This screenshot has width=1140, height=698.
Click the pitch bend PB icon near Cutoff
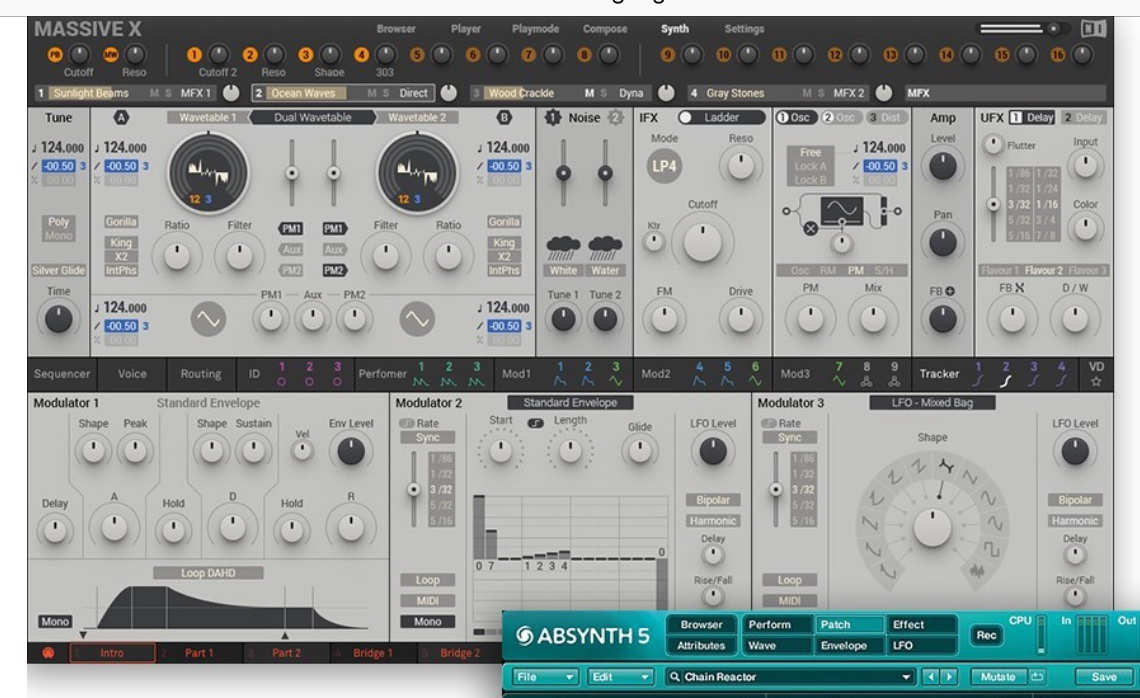pos(55,55)
